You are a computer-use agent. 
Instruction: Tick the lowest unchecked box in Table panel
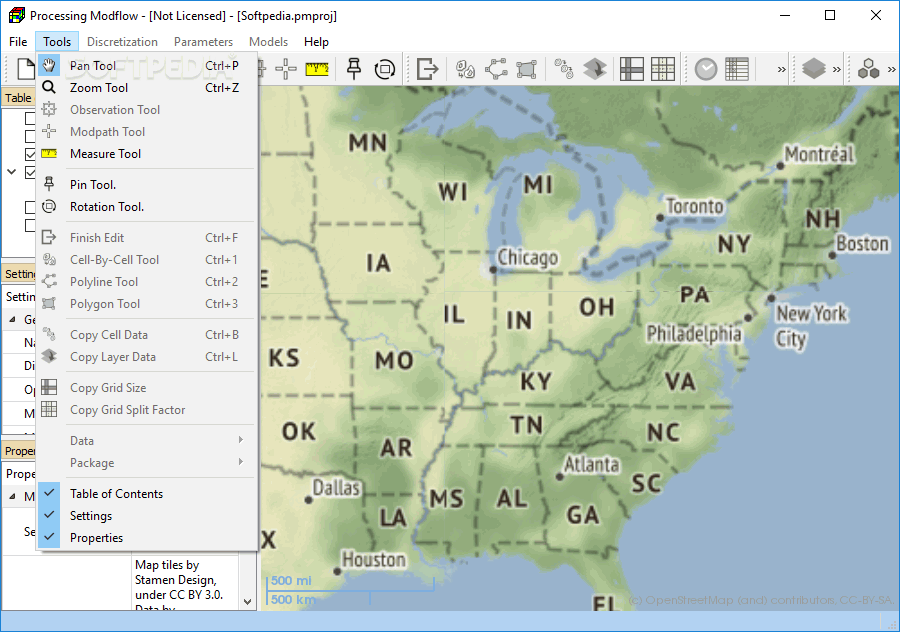click(x=30, y=226)
